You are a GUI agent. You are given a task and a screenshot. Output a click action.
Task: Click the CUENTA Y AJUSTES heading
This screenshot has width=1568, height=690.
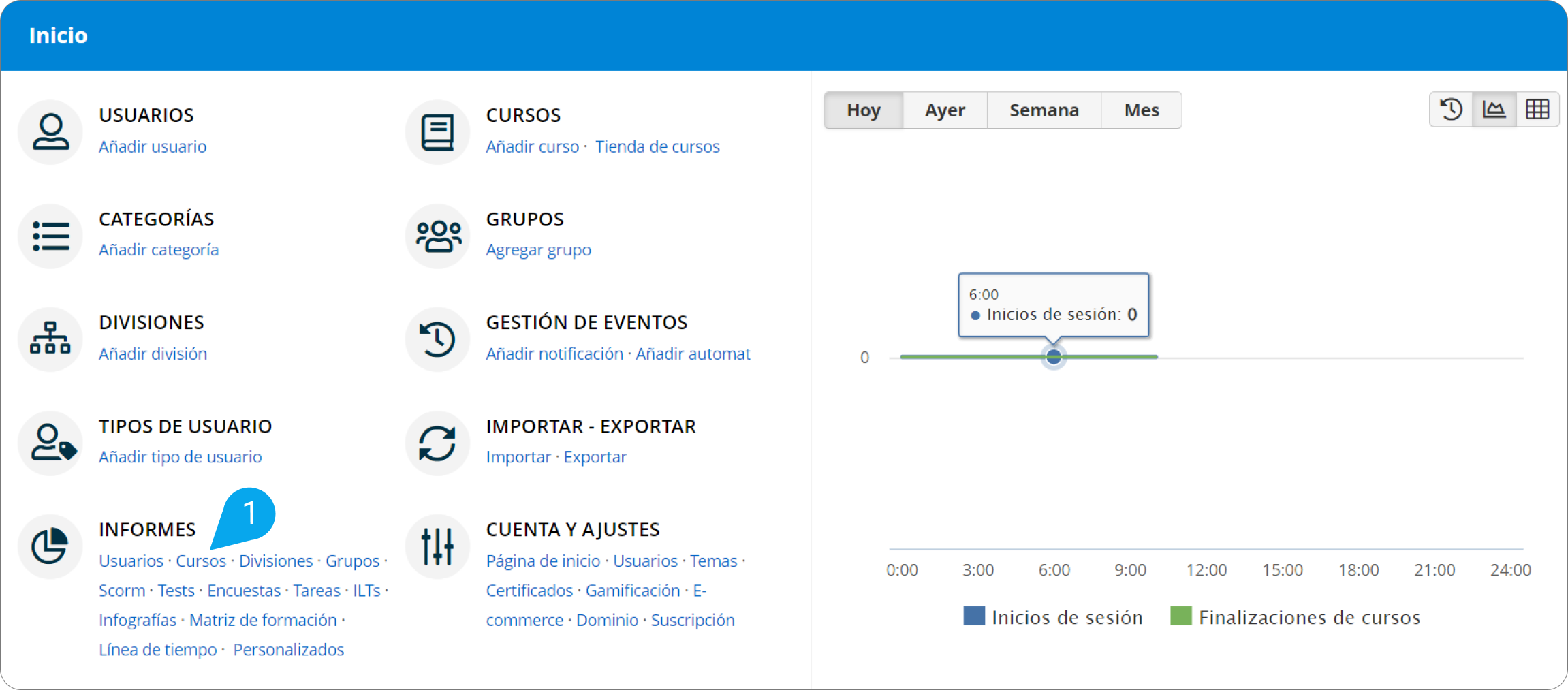point(573,529)
